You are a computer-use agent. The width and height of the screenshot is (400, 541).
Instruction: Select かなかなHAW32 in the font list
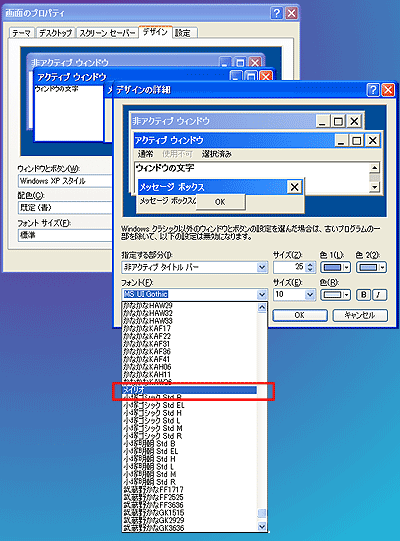click(189, 313)
